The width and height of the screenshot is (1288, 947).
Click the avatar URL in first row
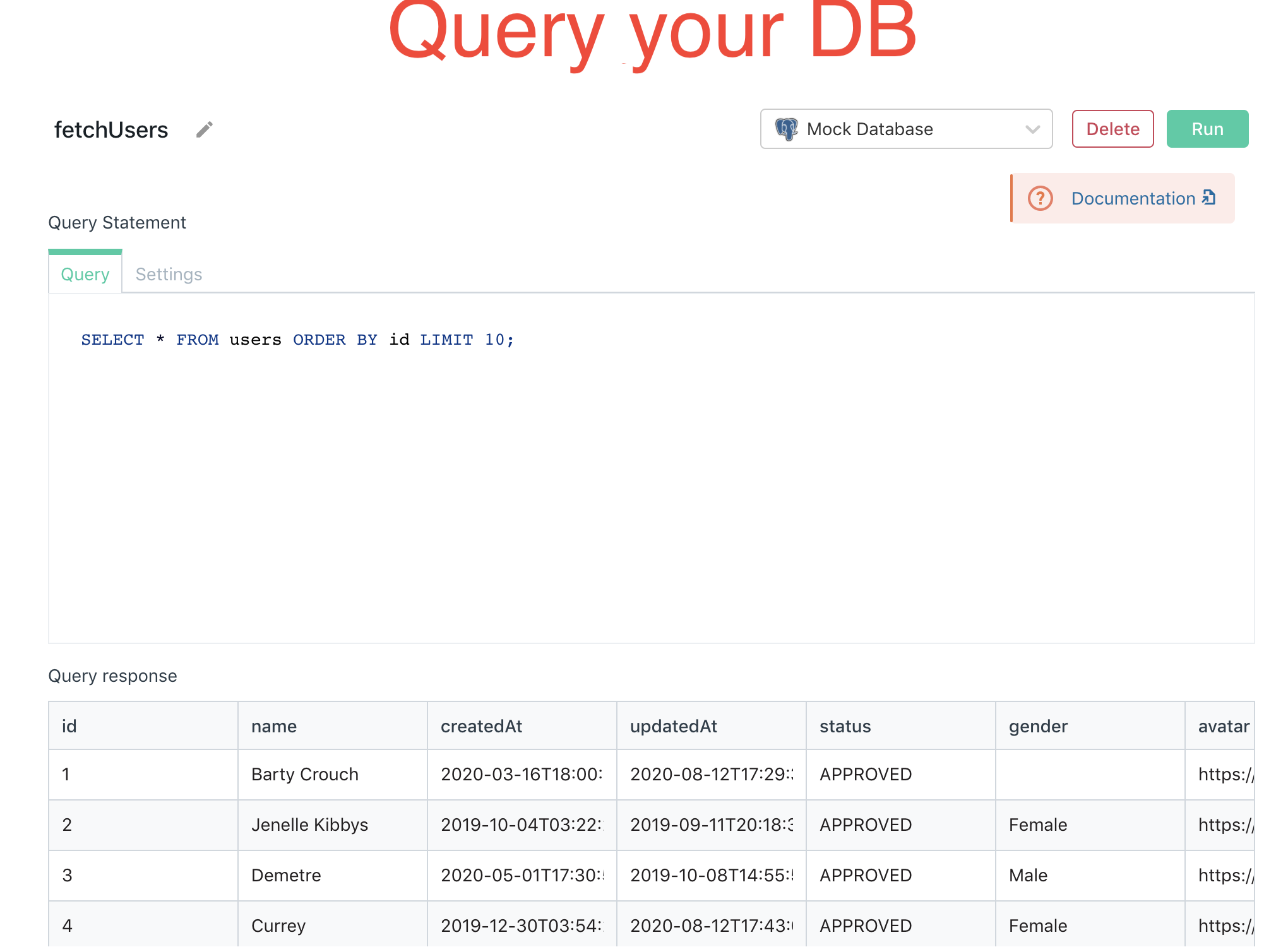[x=1225, y=774]
